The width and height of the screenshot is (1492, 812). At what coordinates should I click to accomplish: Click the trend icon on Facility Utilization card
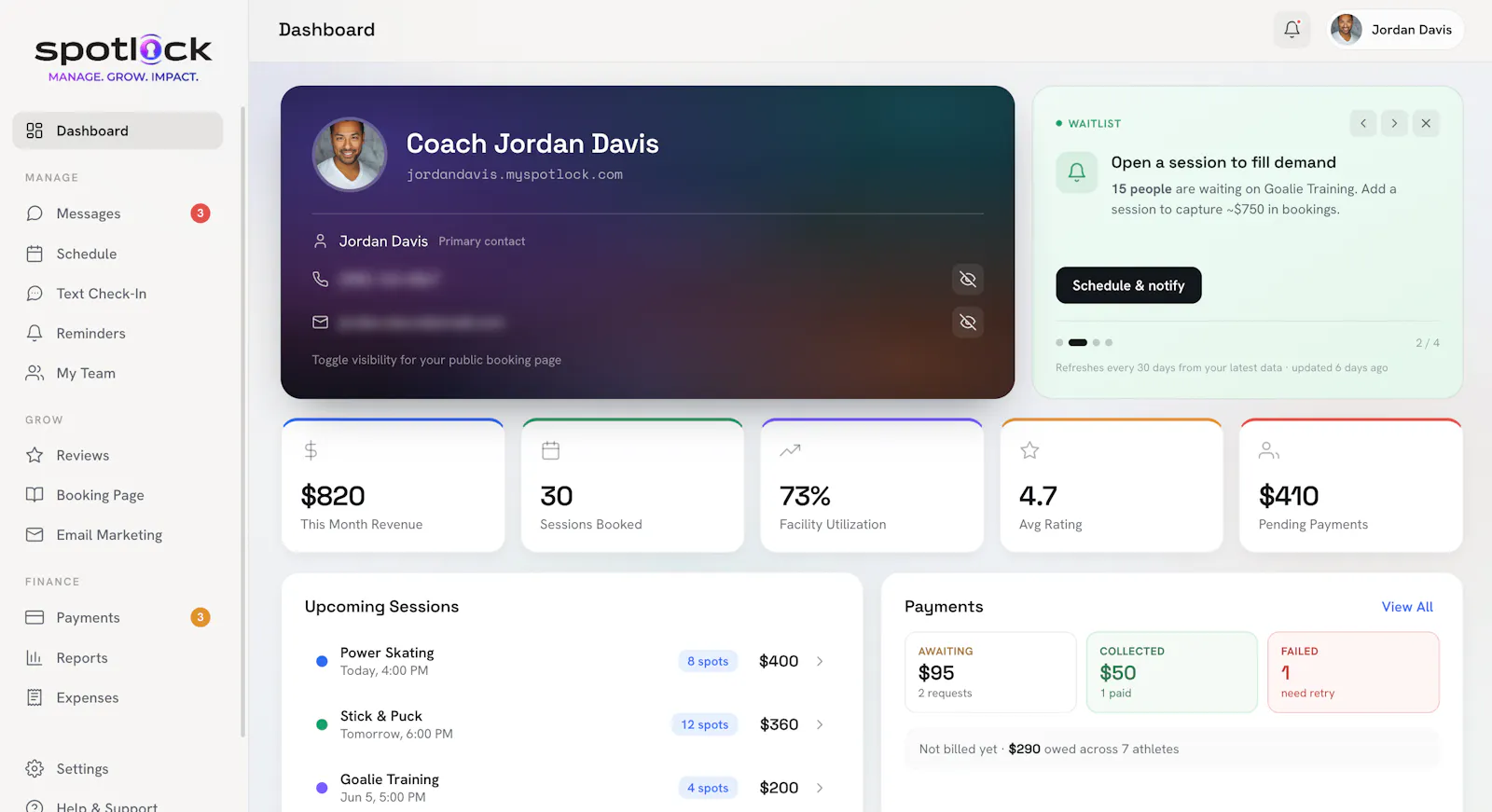click(791, 450)
